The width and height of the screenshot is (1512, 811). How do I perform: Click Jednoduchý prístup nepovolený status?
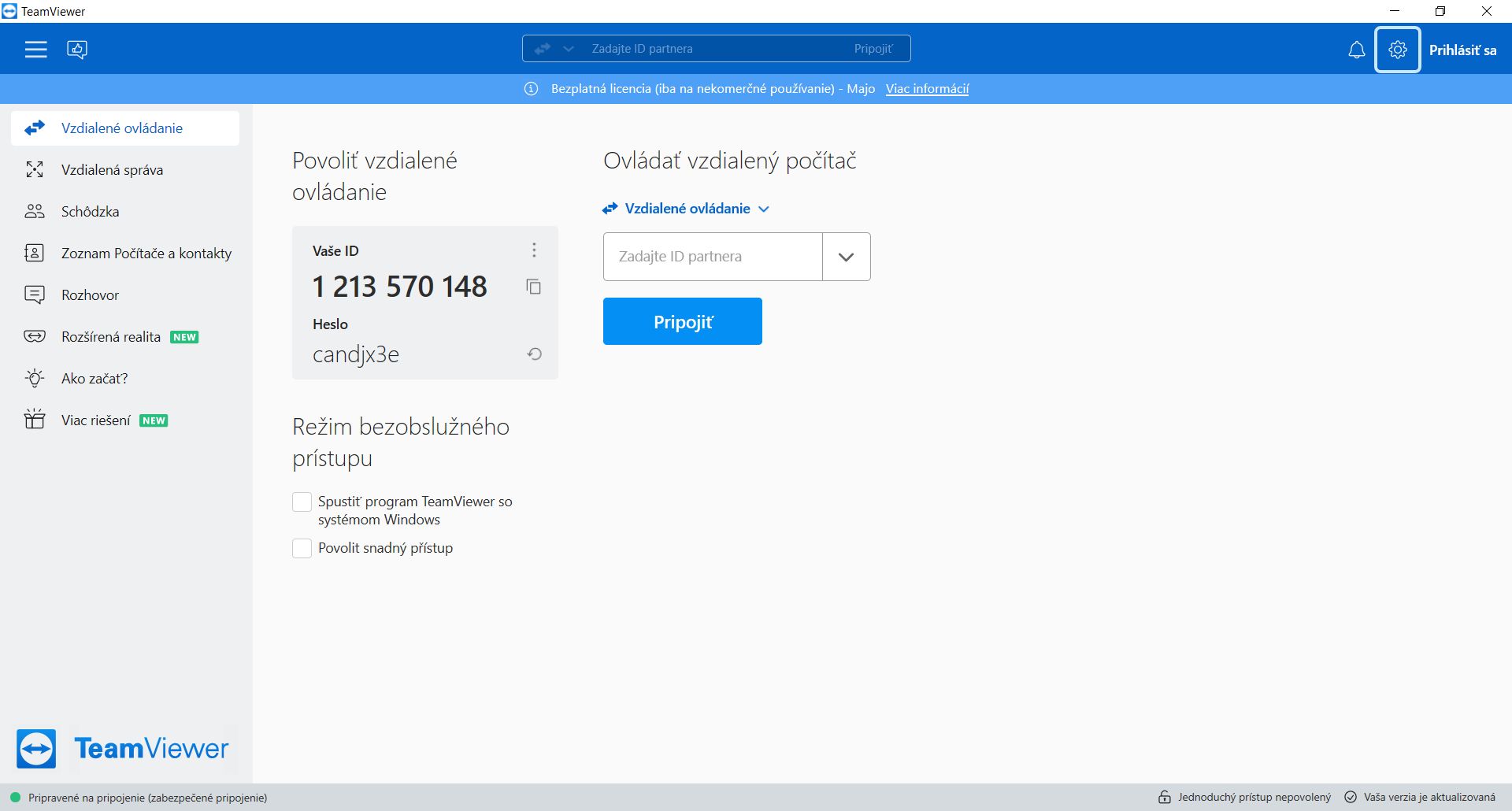(x=1254, y=798)
